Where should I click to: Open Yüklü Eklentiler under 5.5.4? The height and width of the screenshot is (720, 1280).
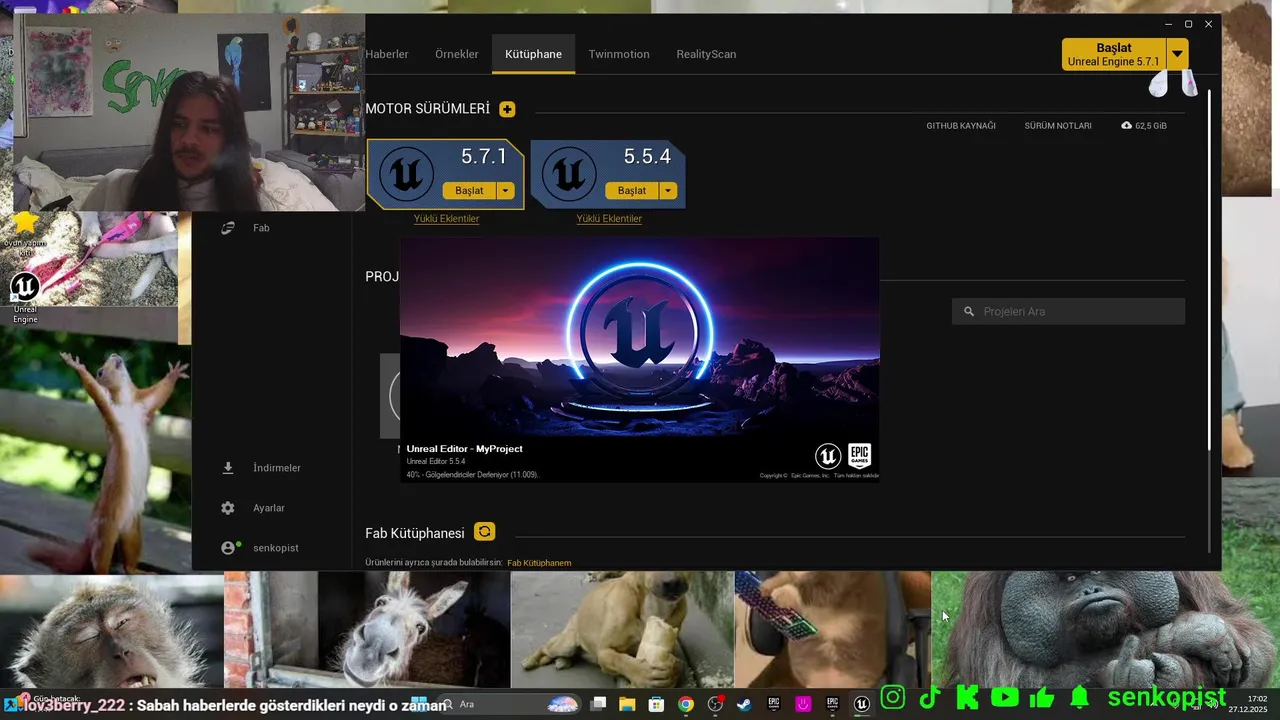tap(609, 219)
